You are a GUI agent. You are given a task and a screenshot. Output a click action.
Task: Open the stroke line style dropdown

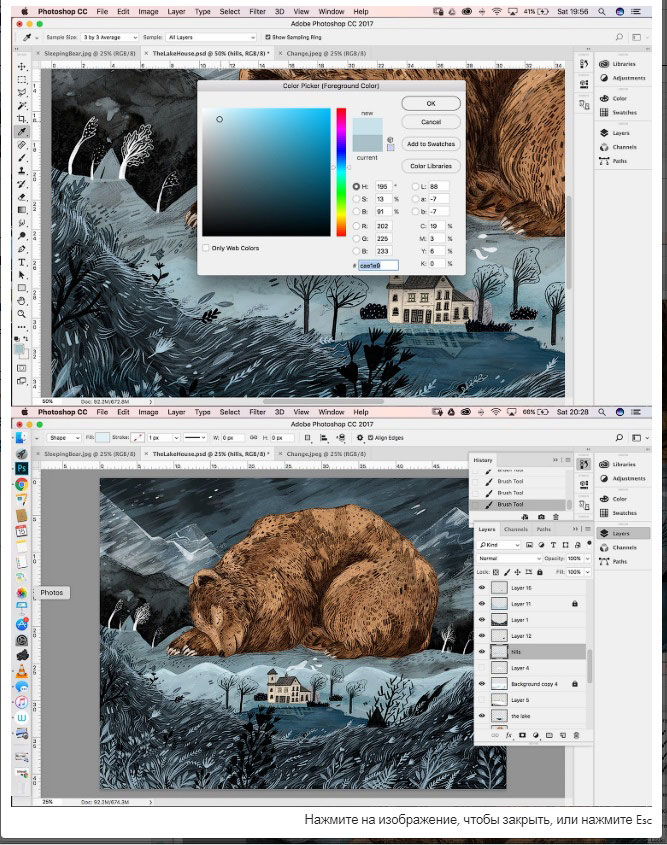tap(195, 438)
